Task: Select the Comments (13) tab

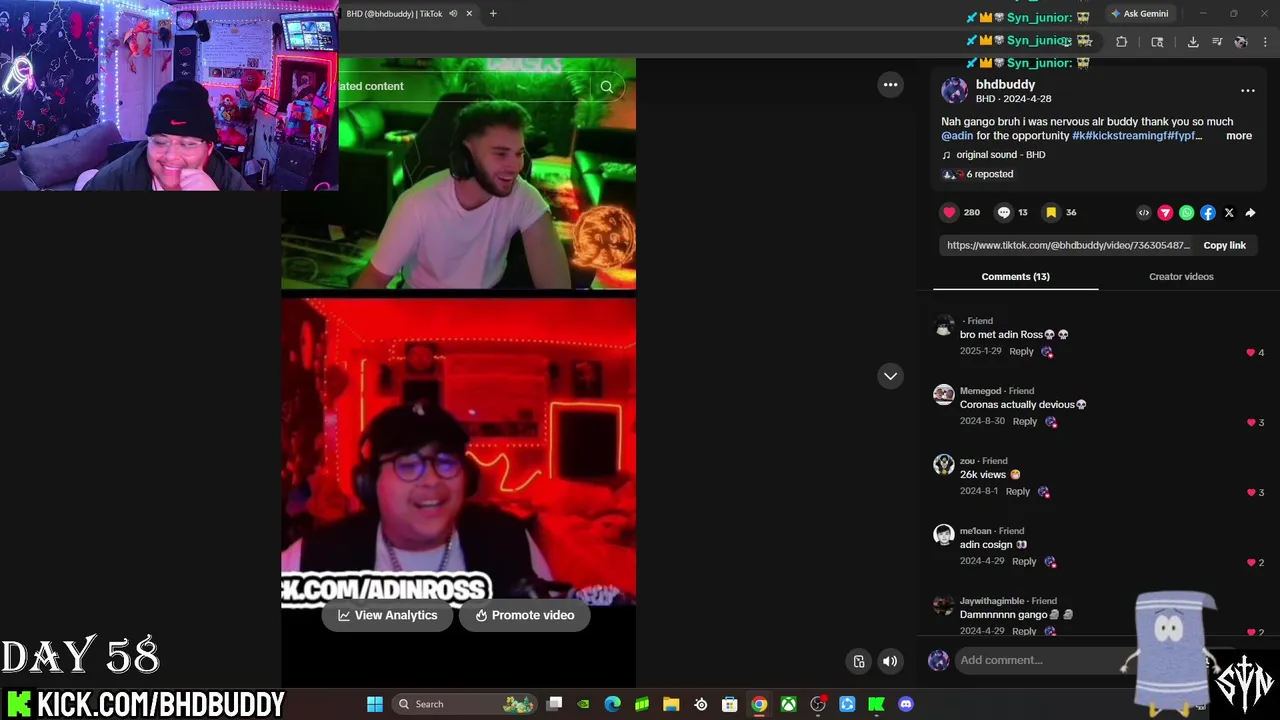Action: [x=1015, y=276]
